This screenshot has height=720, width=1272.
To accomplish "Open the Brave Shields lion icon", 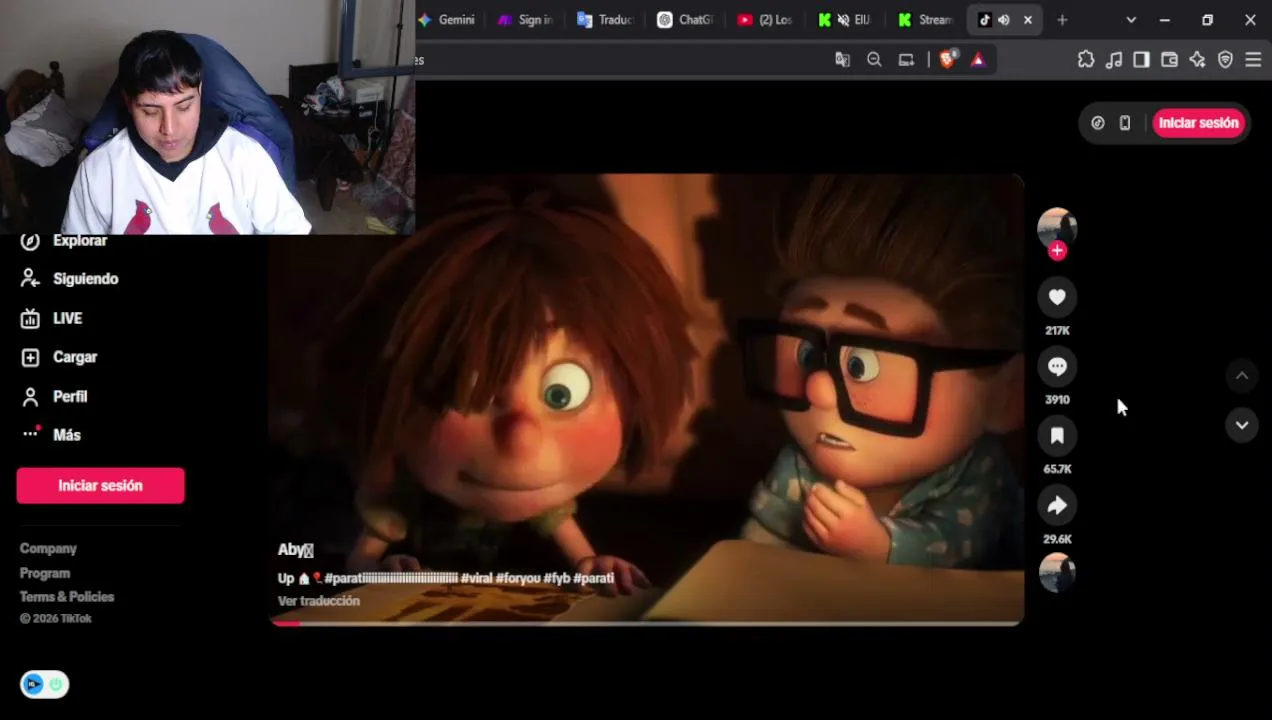I will (947, 59).
